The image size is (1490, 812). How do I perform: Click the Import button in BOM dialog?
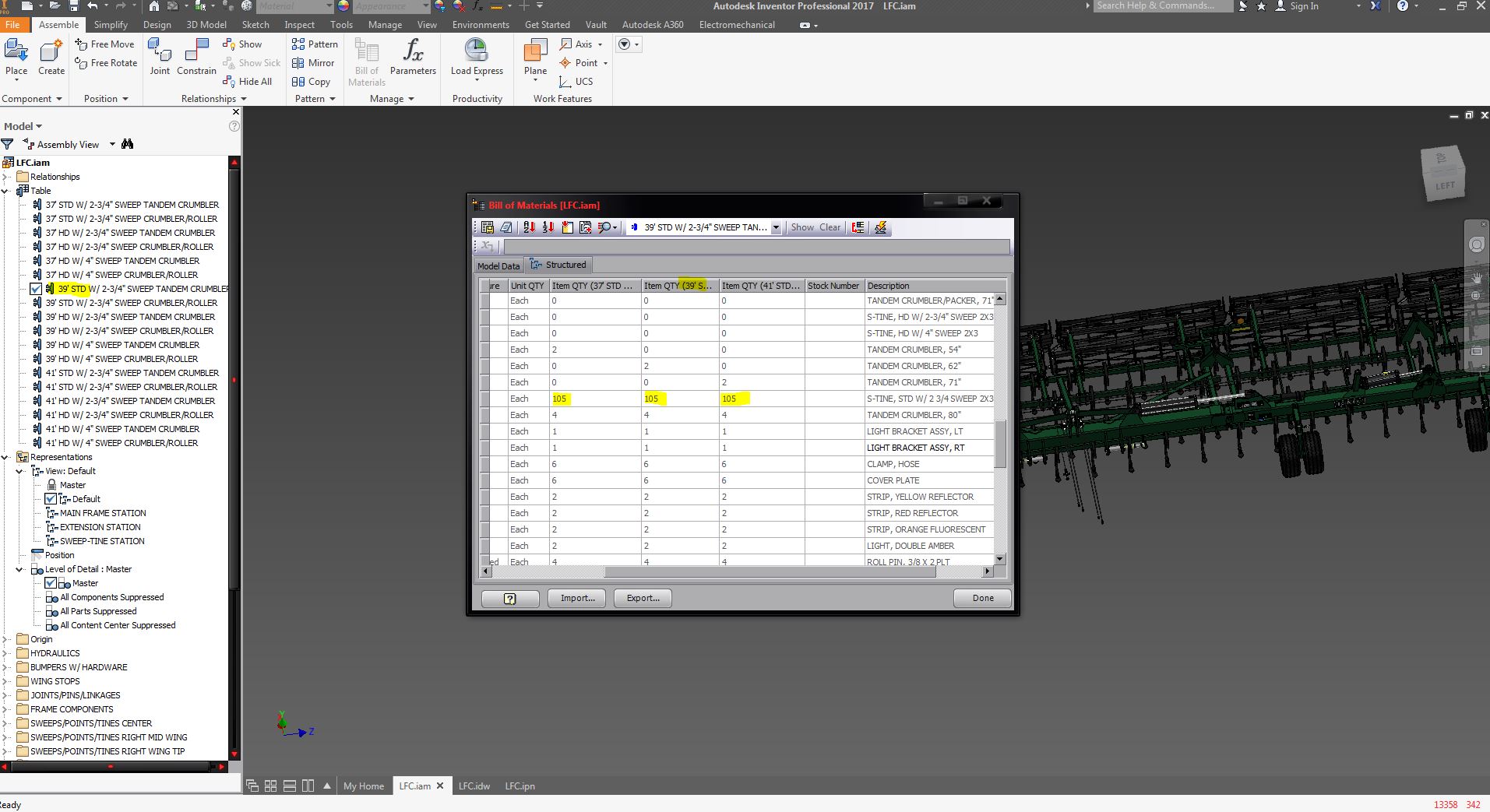[576, 598]
